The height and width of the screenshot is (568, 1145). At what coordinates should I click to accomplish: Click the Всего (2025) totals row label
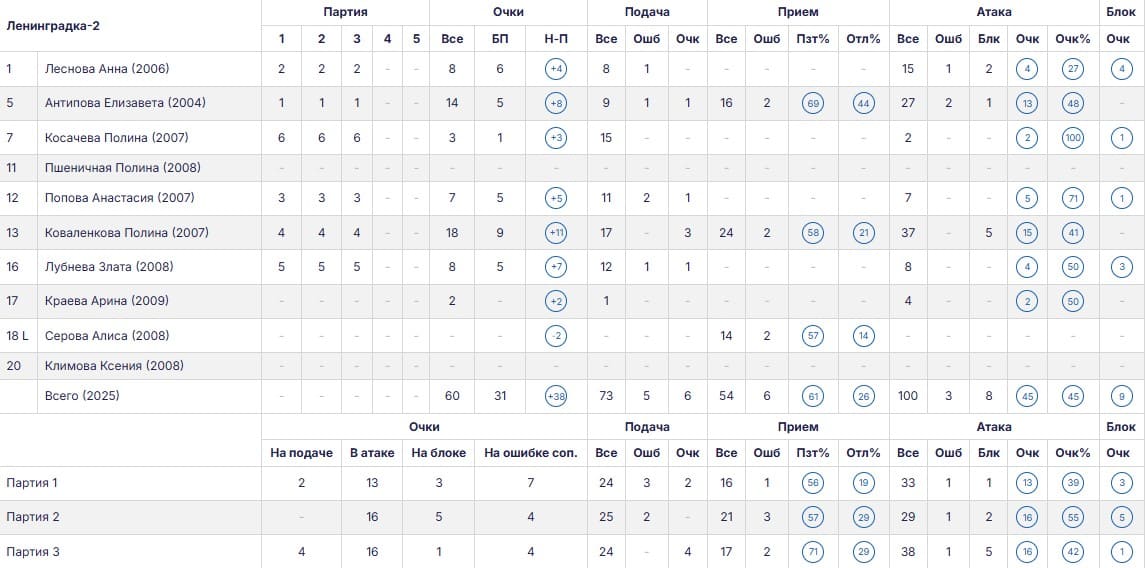click(82, 396)
